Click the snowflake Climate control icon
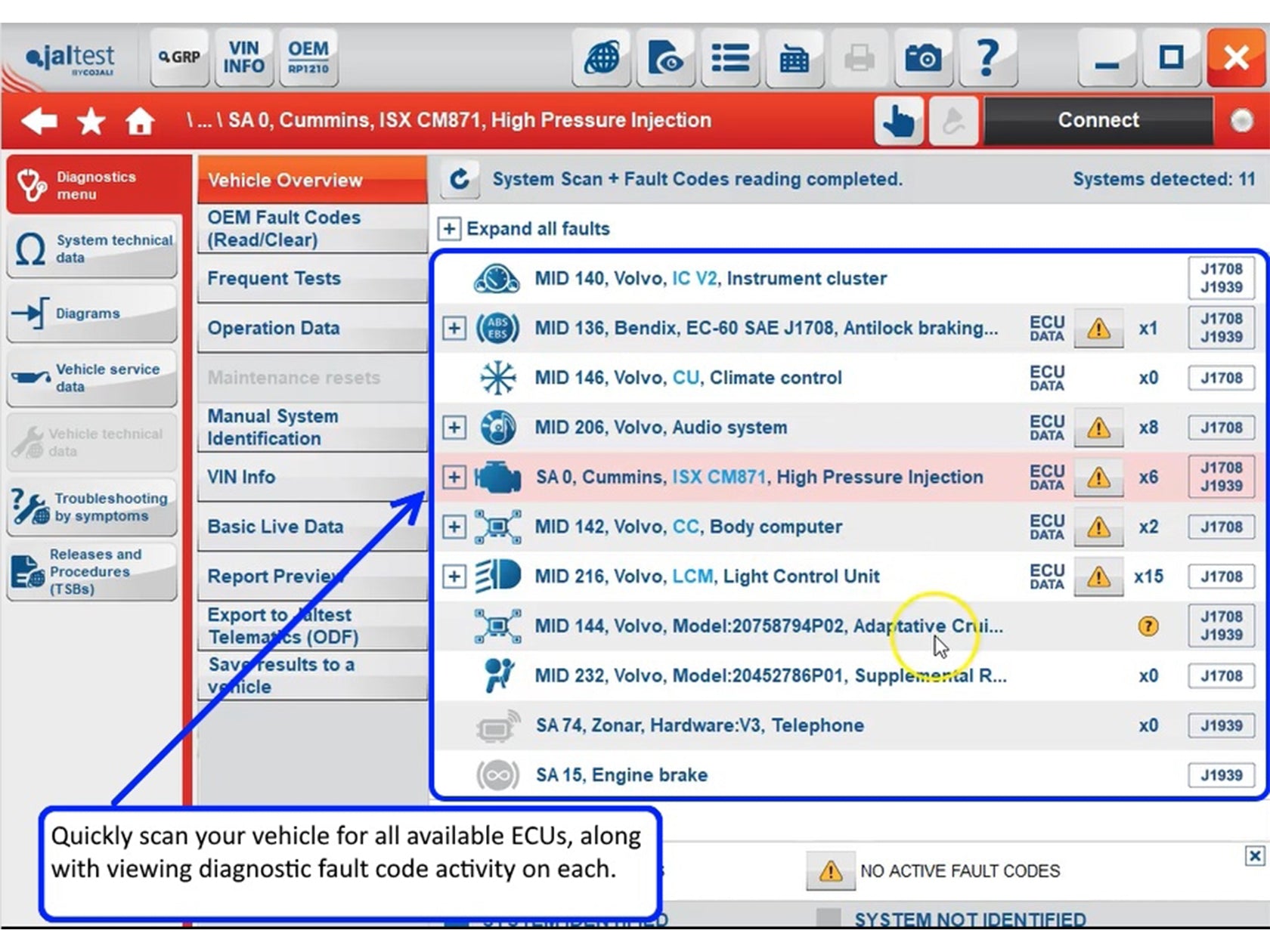 click(497, 378)
